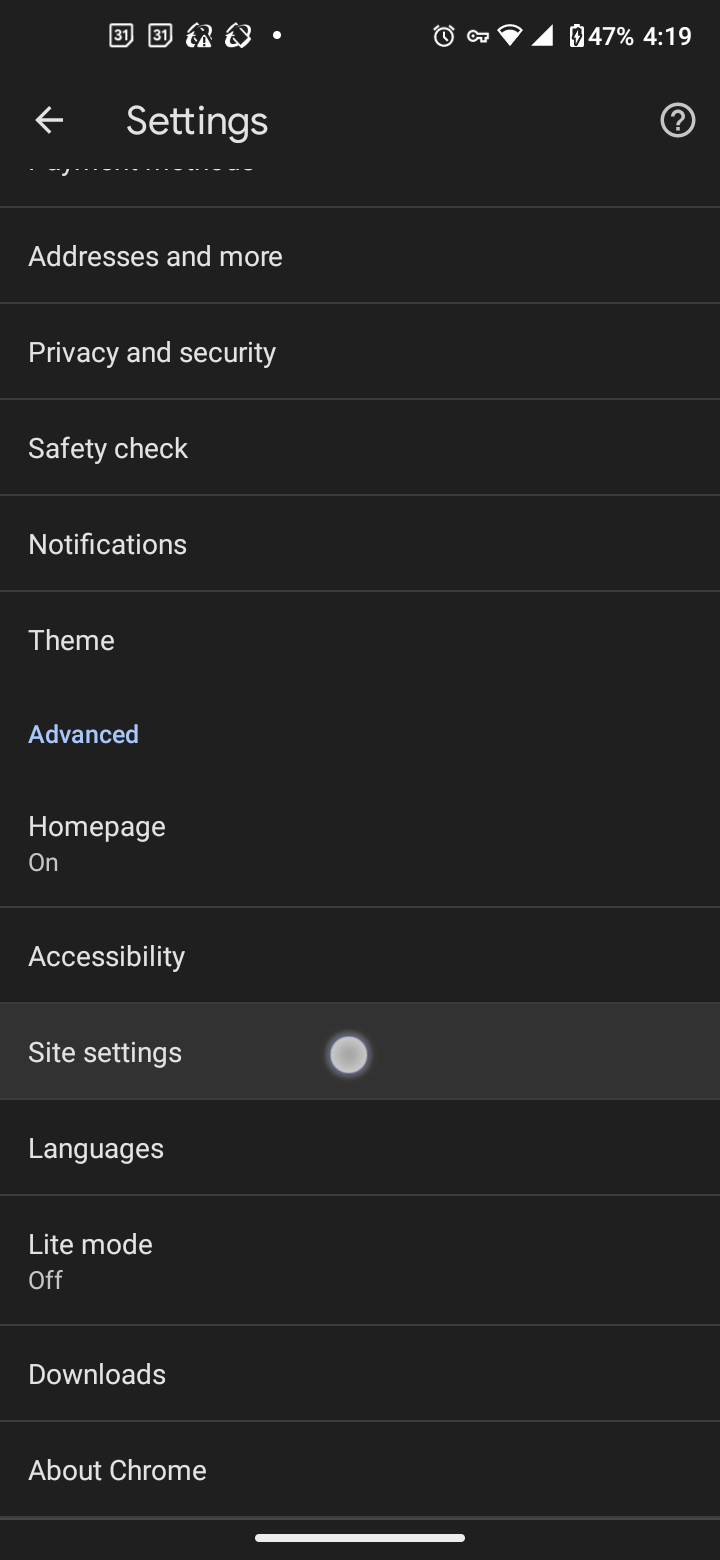Image resolution: width=720 pixels, height=1560 pixels.
Task: Select Site settings entry
Action: [x=360, y=1052]
